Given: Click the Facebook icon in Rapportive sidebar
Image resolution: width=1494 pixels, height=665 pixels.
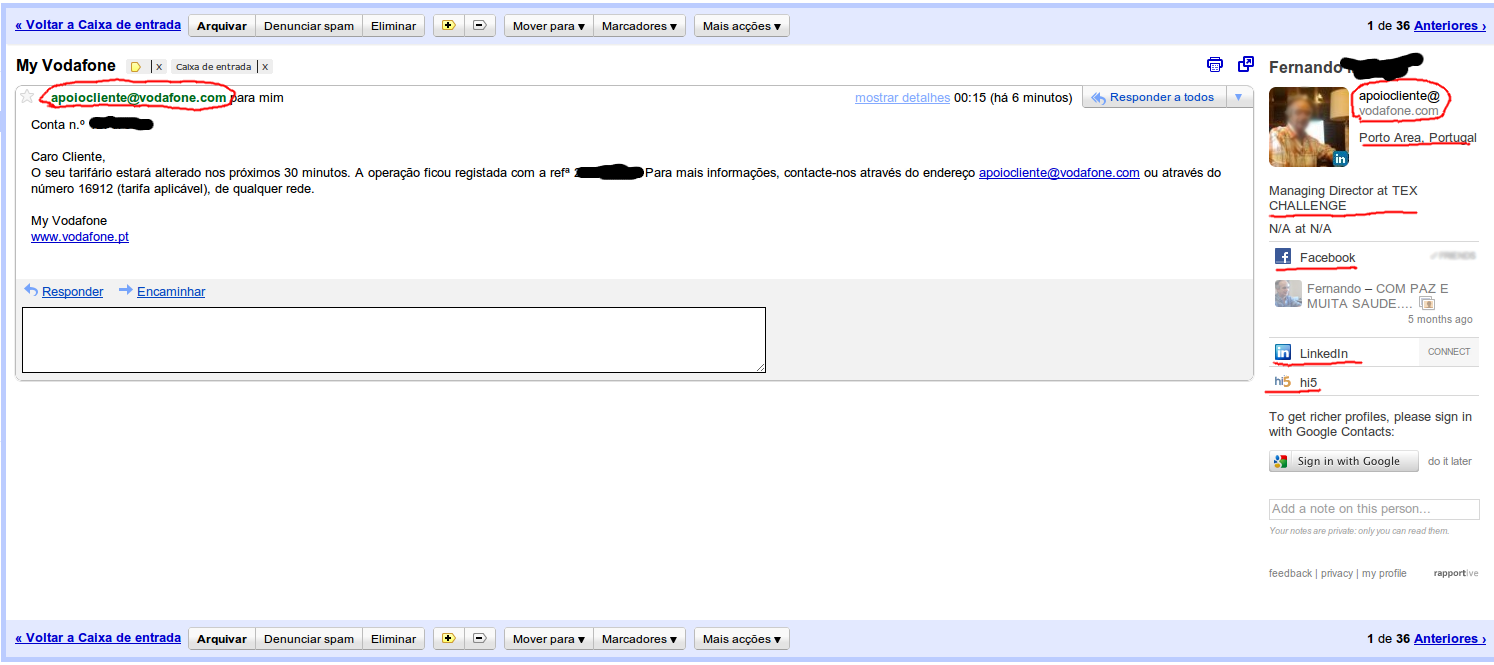Looking at the screenshot, I should pos(1283,257).
